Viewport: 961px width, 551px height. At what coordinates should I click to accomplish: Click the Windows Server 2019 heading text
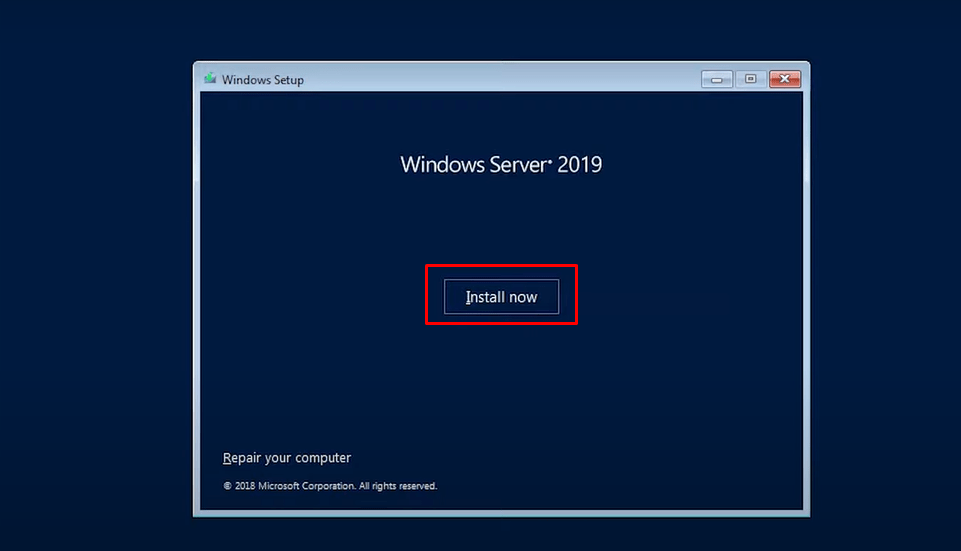[x=501, y=164]
